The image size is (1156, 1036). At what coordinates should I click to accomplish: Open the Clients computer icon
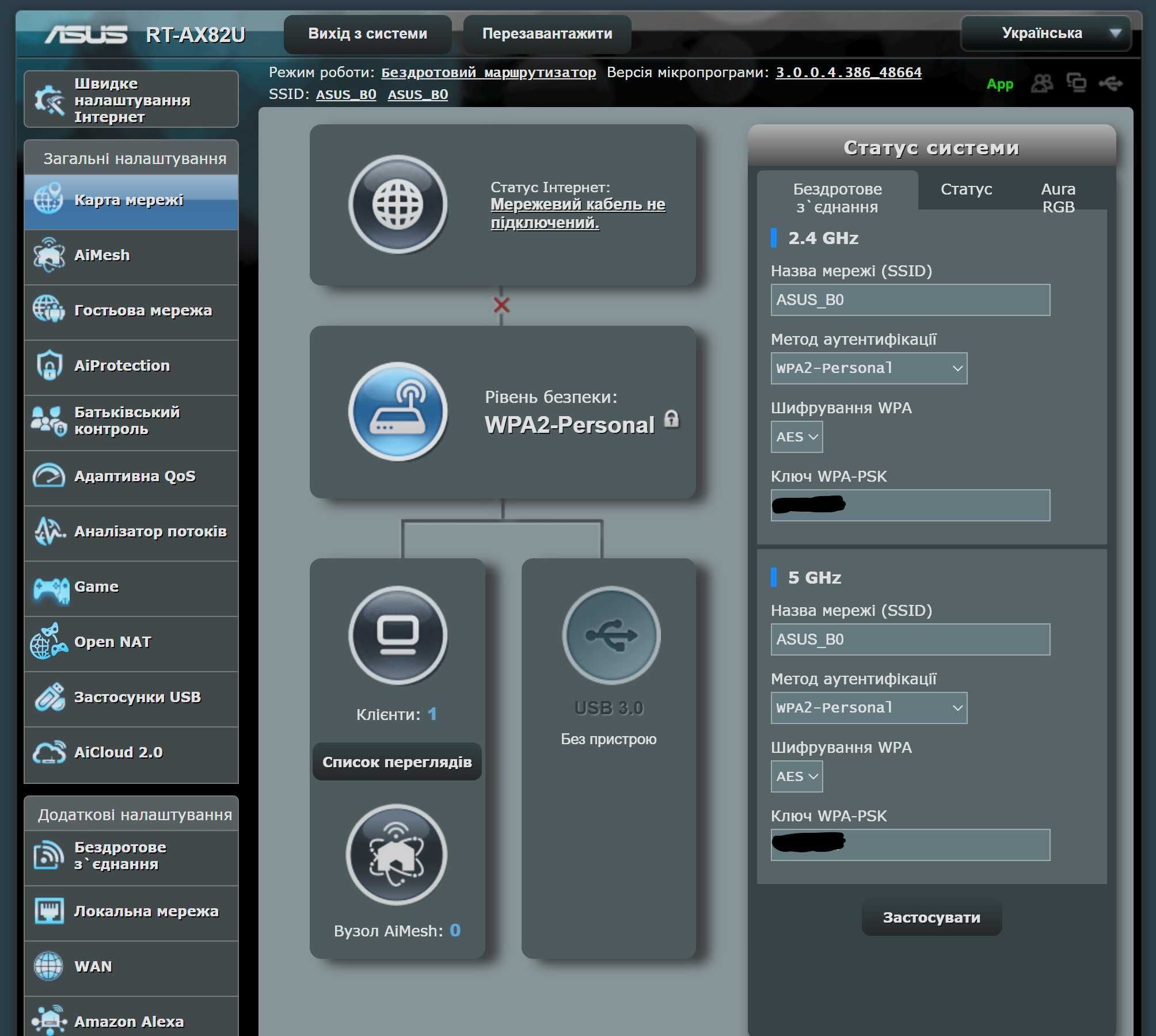tap(398, 635)
